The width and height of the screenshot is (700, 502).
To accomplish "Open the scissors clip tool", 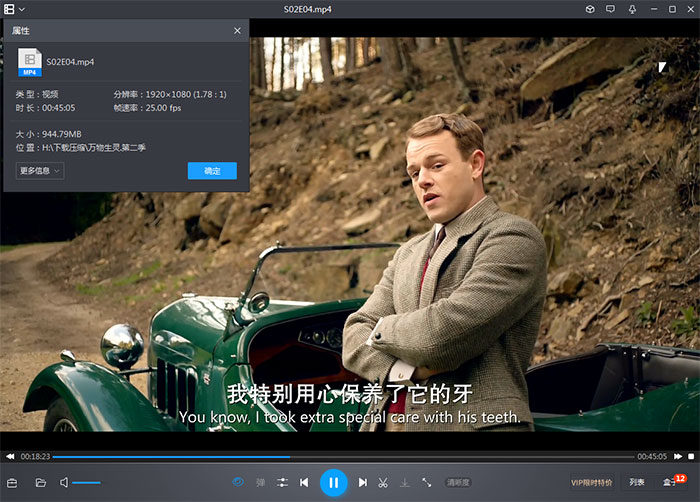I will click(x=383, y=483).
